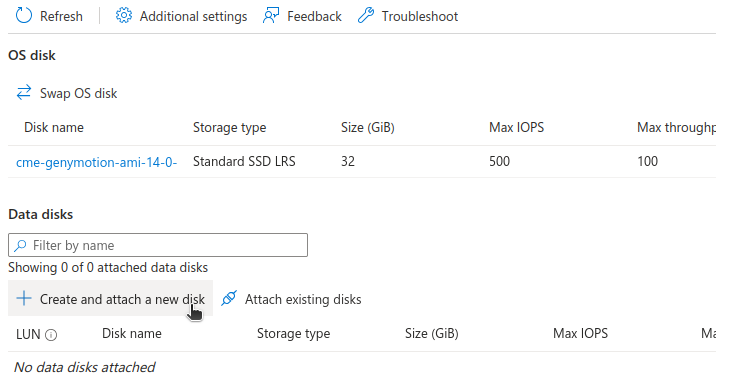Click the Refresh label in toolbar
The height and width of the screenshot is (387, 736).
61,16
